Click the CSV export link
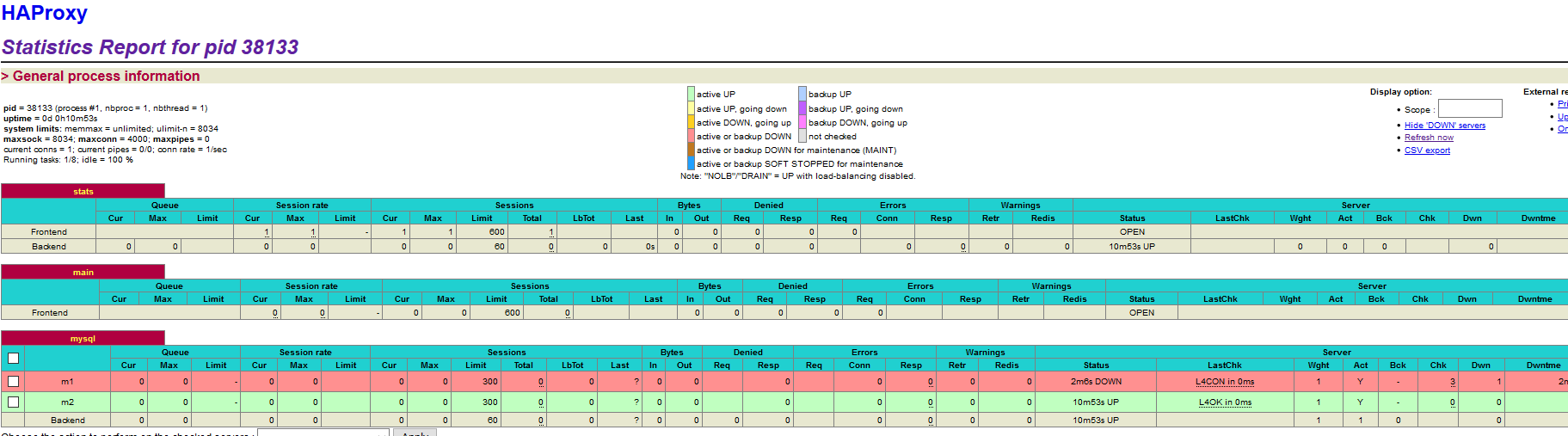This screenshot has width=1568, height=436. pos(1427,150)
